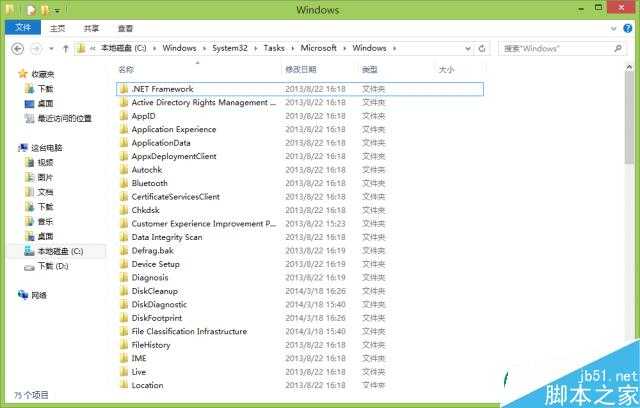640x408 pixels.
Task: Sort by 大小 column header
Action: [x=447, y=69]
